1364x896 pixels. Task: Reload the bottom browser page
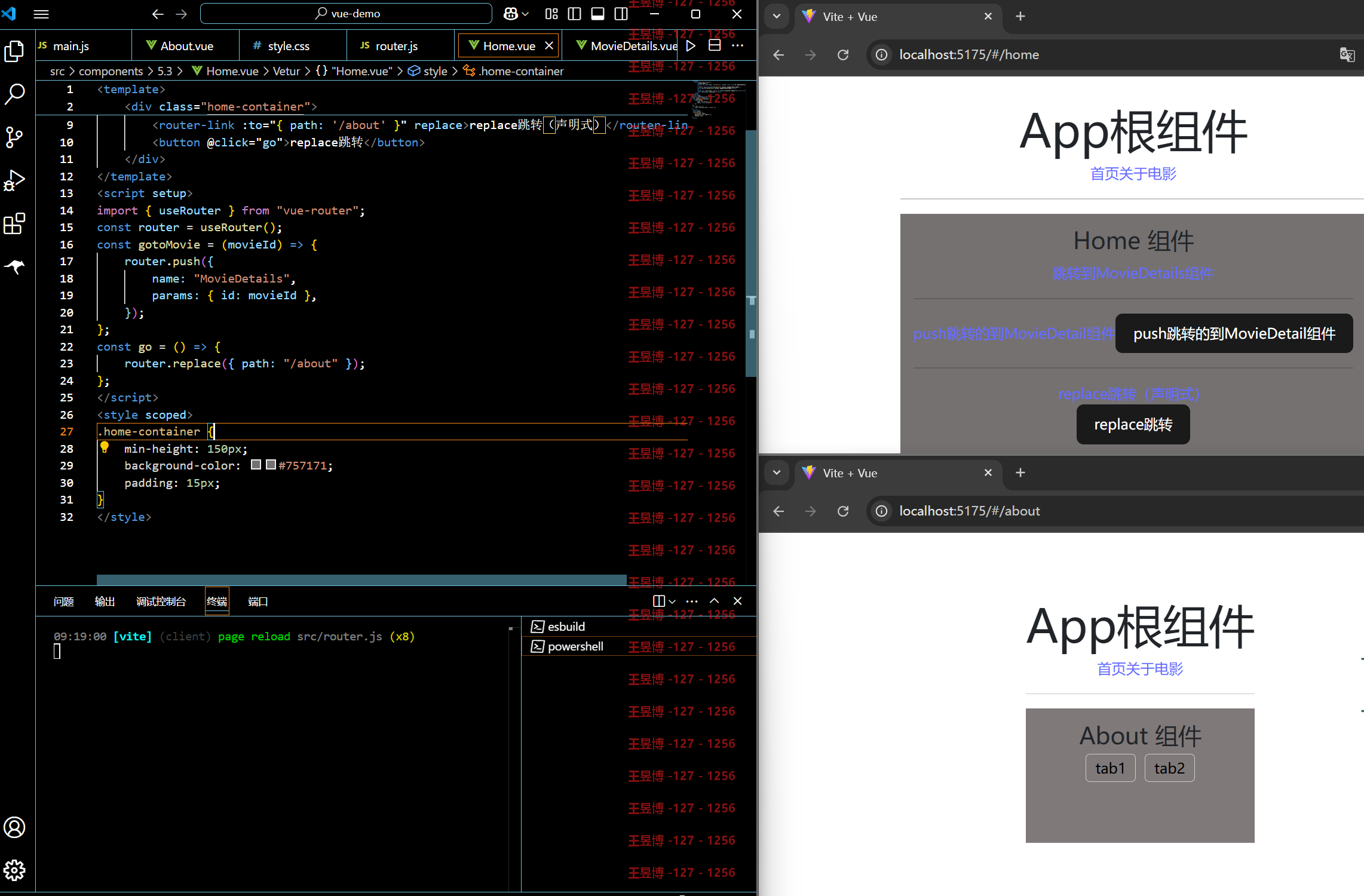click(843, 511)
